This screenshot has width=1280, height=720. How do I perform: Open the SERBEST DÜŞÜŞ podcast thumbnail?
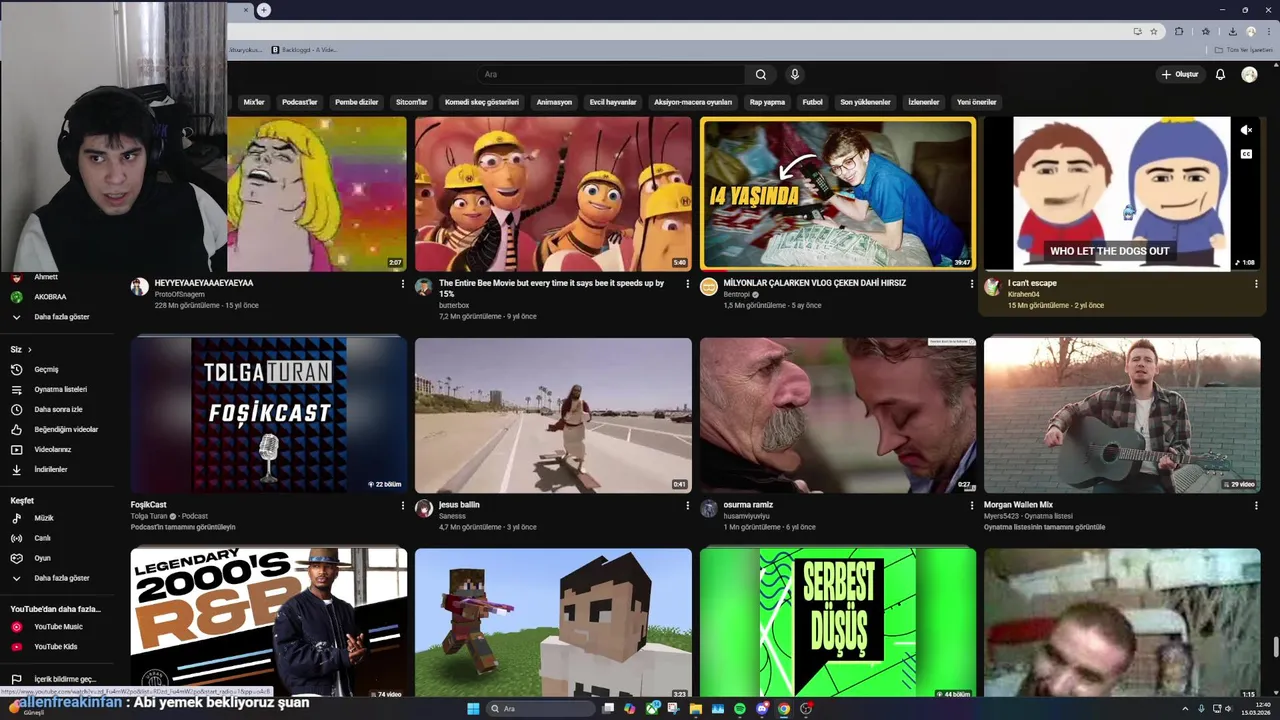coord(838,622)
